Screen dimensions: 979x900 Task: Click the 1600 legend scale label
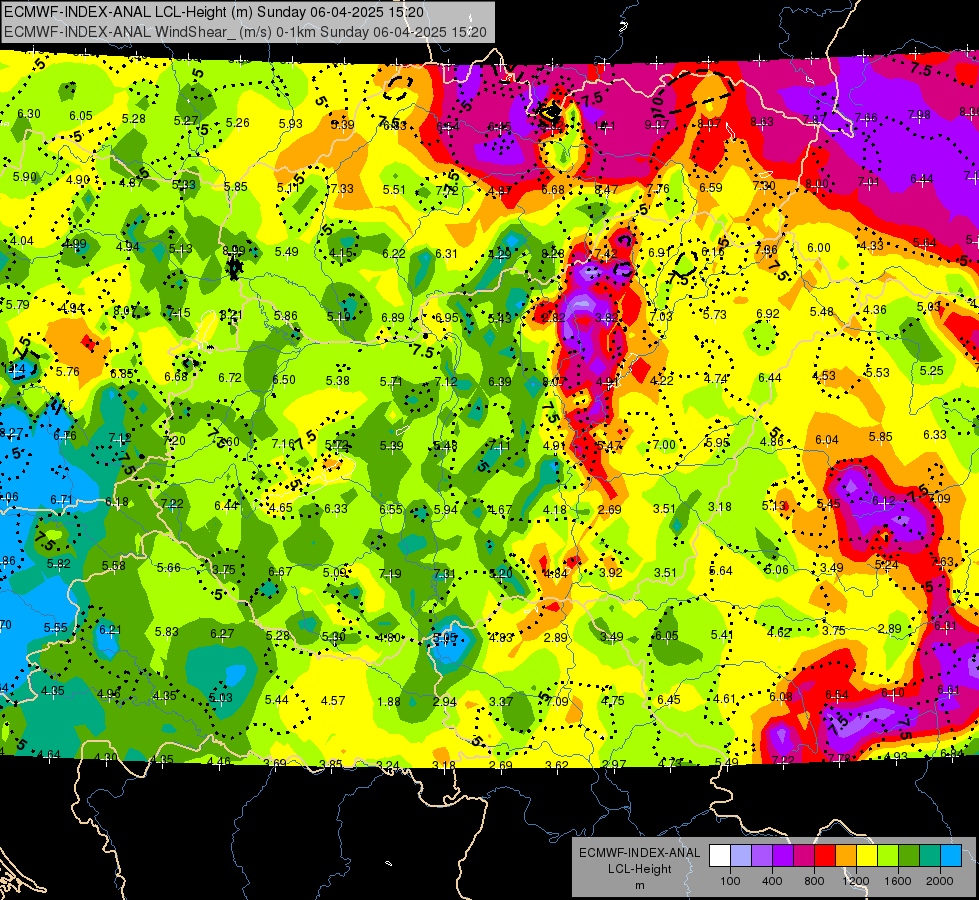click(x=898, y=881)
